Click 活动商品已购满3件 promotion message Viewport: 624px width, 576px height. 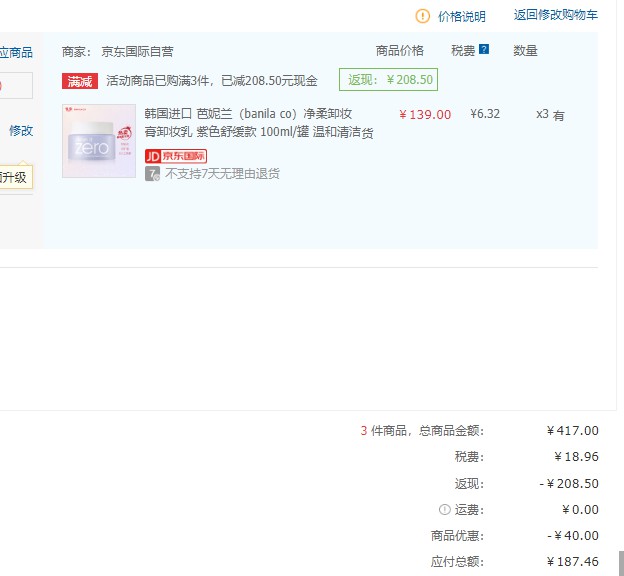point(212,81)
